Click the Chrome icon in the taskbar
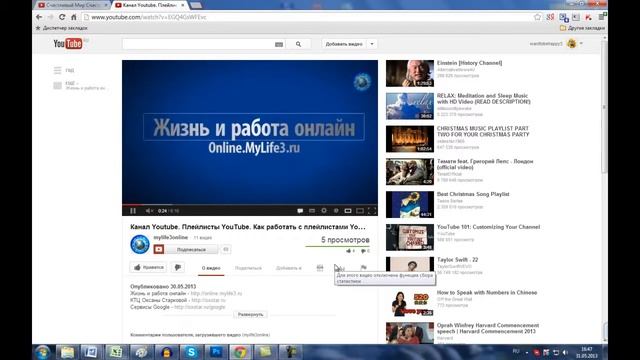This screenshot has width=640, height=360. 240,352
